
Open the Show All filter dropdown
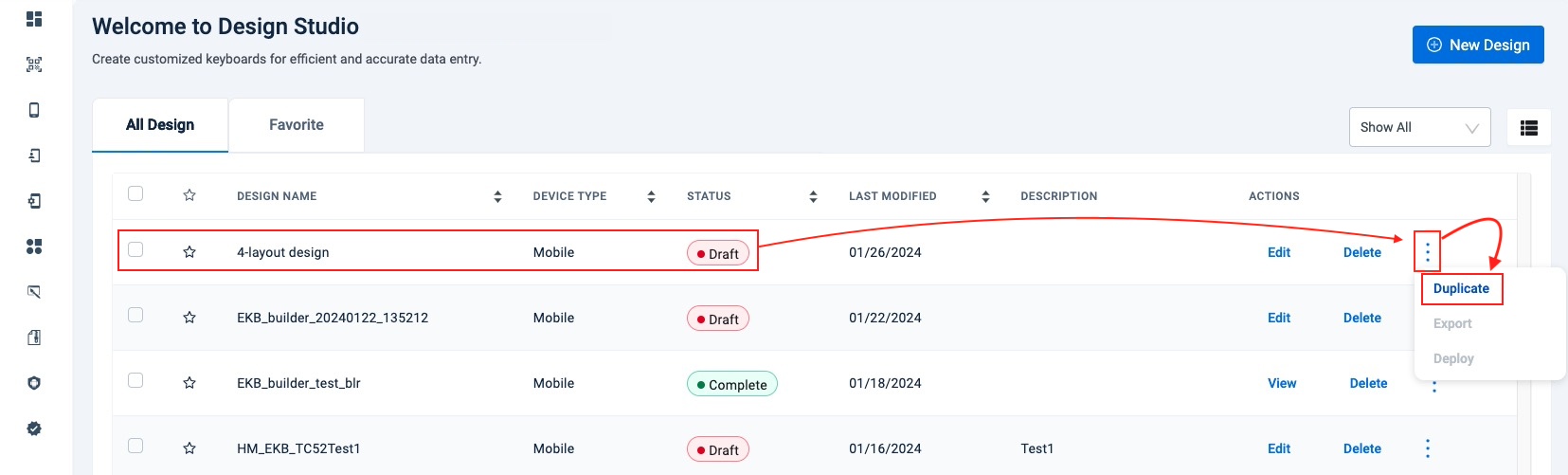click(1418, 127)
